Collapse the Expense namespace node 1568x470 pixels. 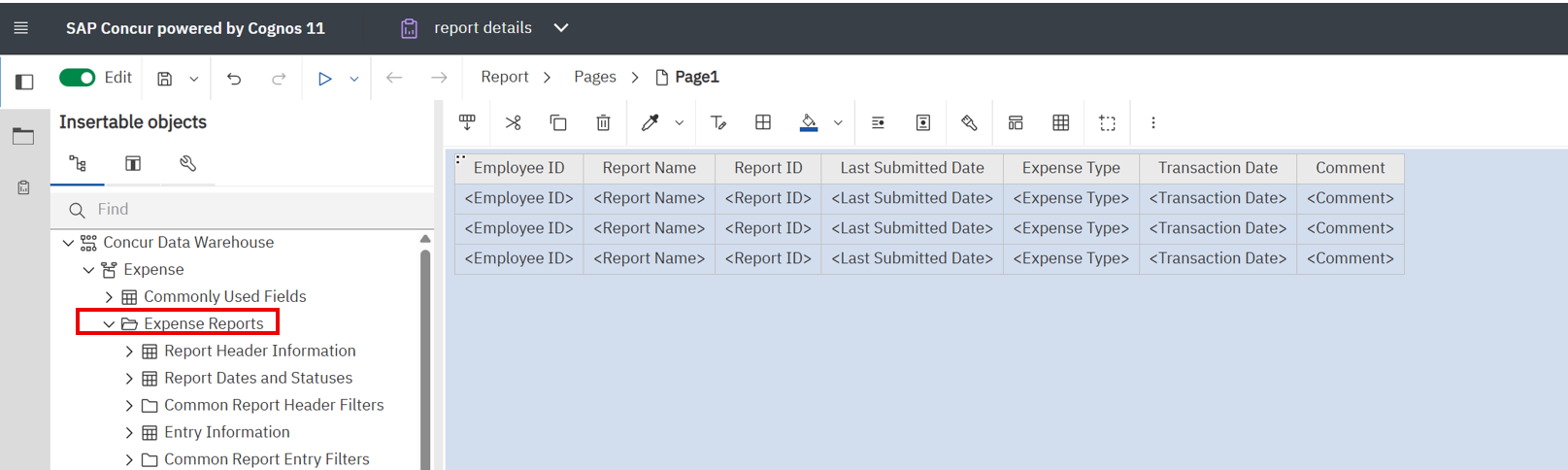(x=88, y=270)
